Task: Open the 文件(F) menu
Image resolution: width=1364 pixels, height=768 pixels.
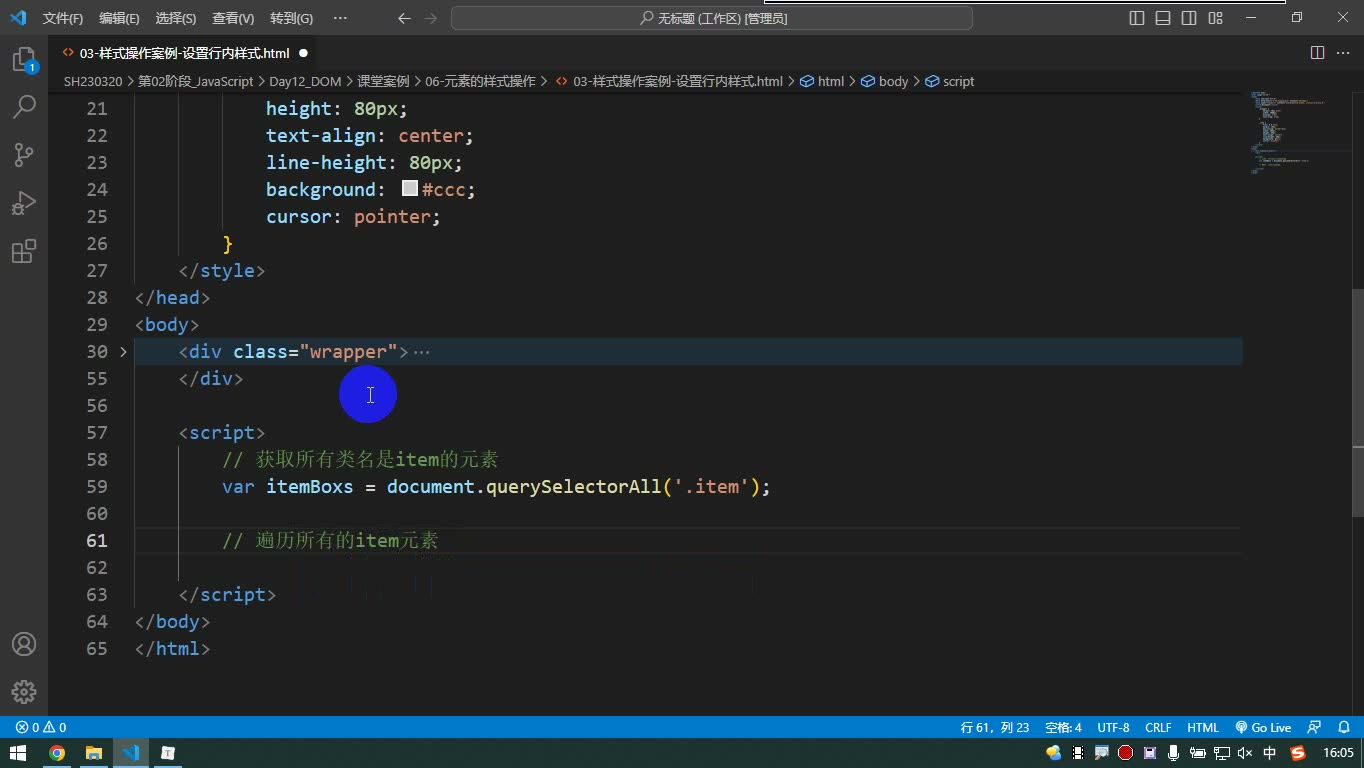Action: [63, 18]
